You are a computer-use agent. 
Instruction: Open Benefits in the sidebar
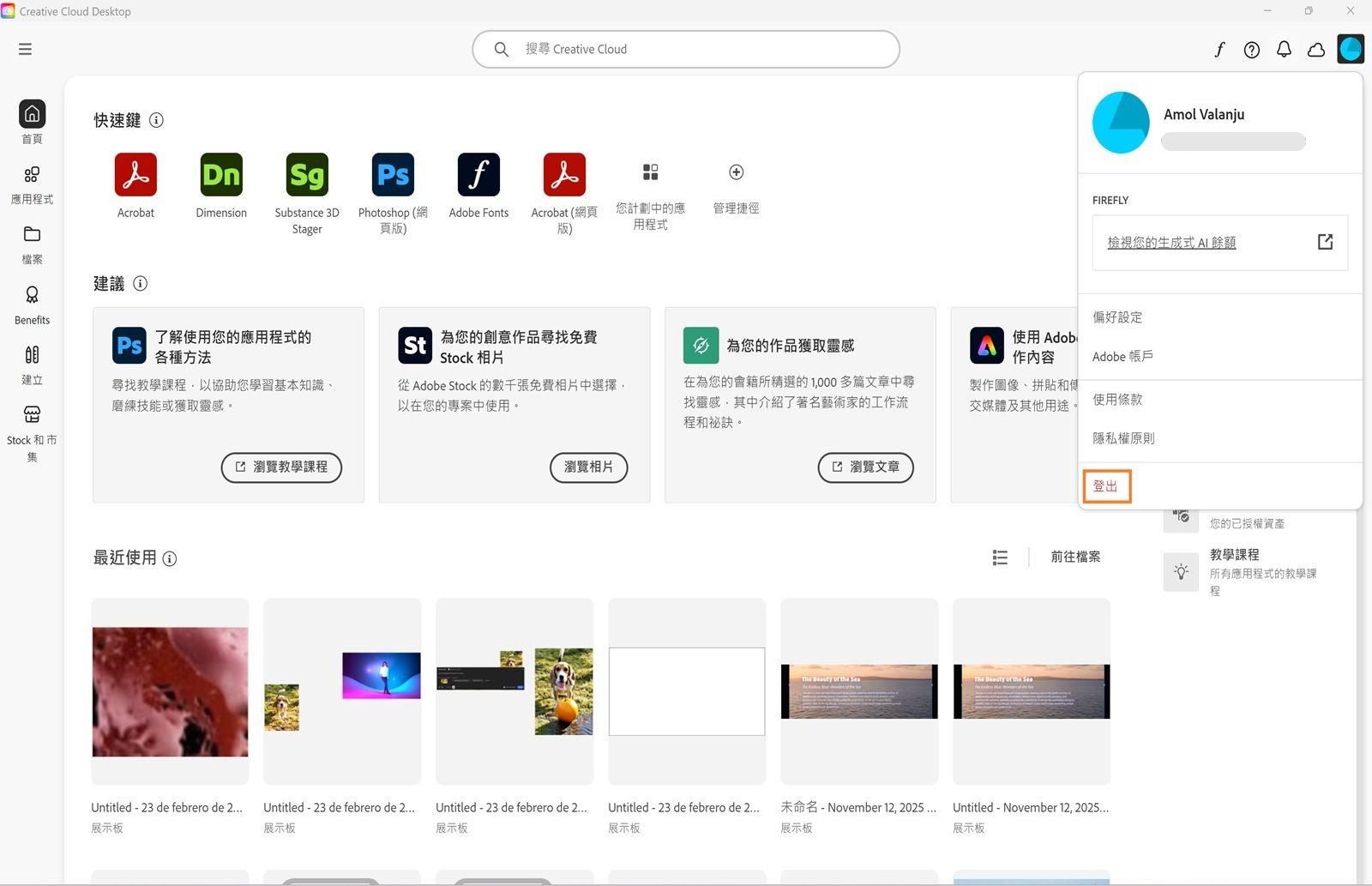[32, 304]
